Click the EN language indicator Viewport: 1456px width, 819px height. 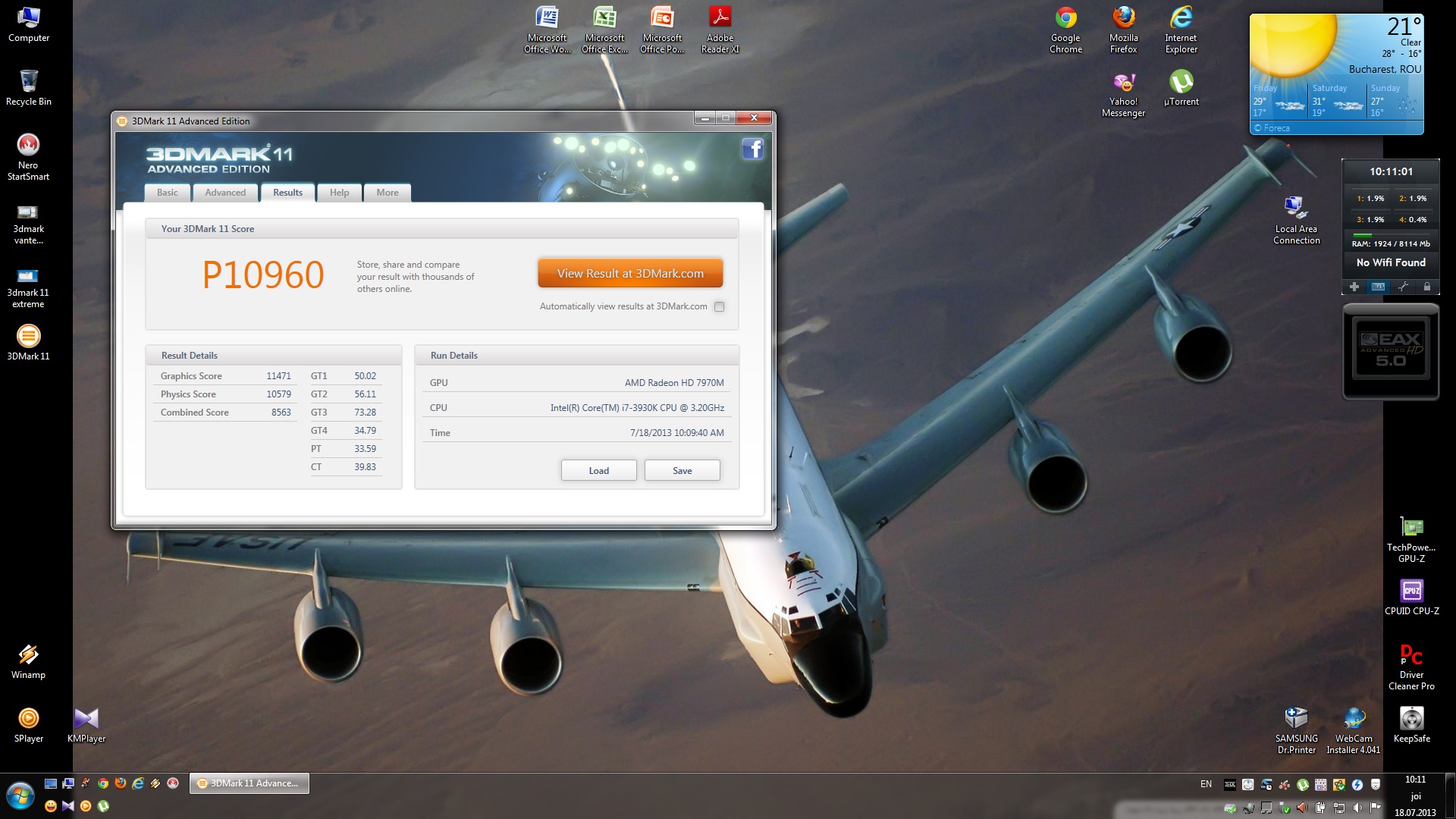(1206, 784)
